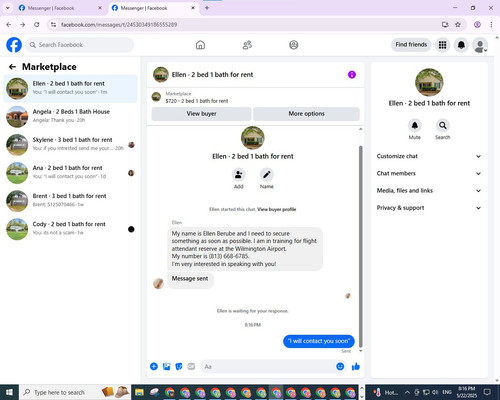Open the emoji picker in message box
500x400 pixels.
pos(340,367)
